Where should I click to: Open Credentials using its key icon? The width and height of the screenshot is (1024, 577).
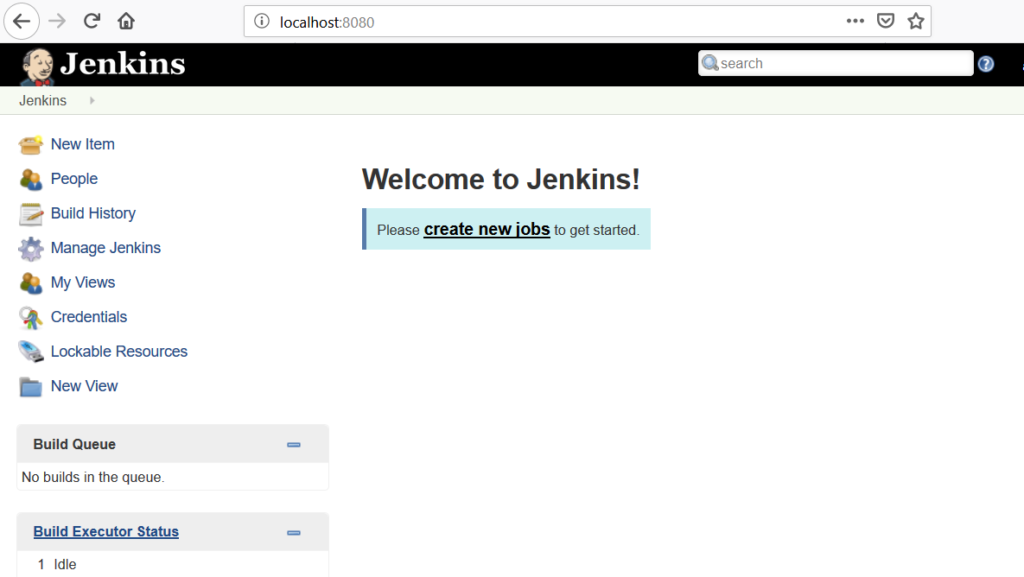pos(30,317)
